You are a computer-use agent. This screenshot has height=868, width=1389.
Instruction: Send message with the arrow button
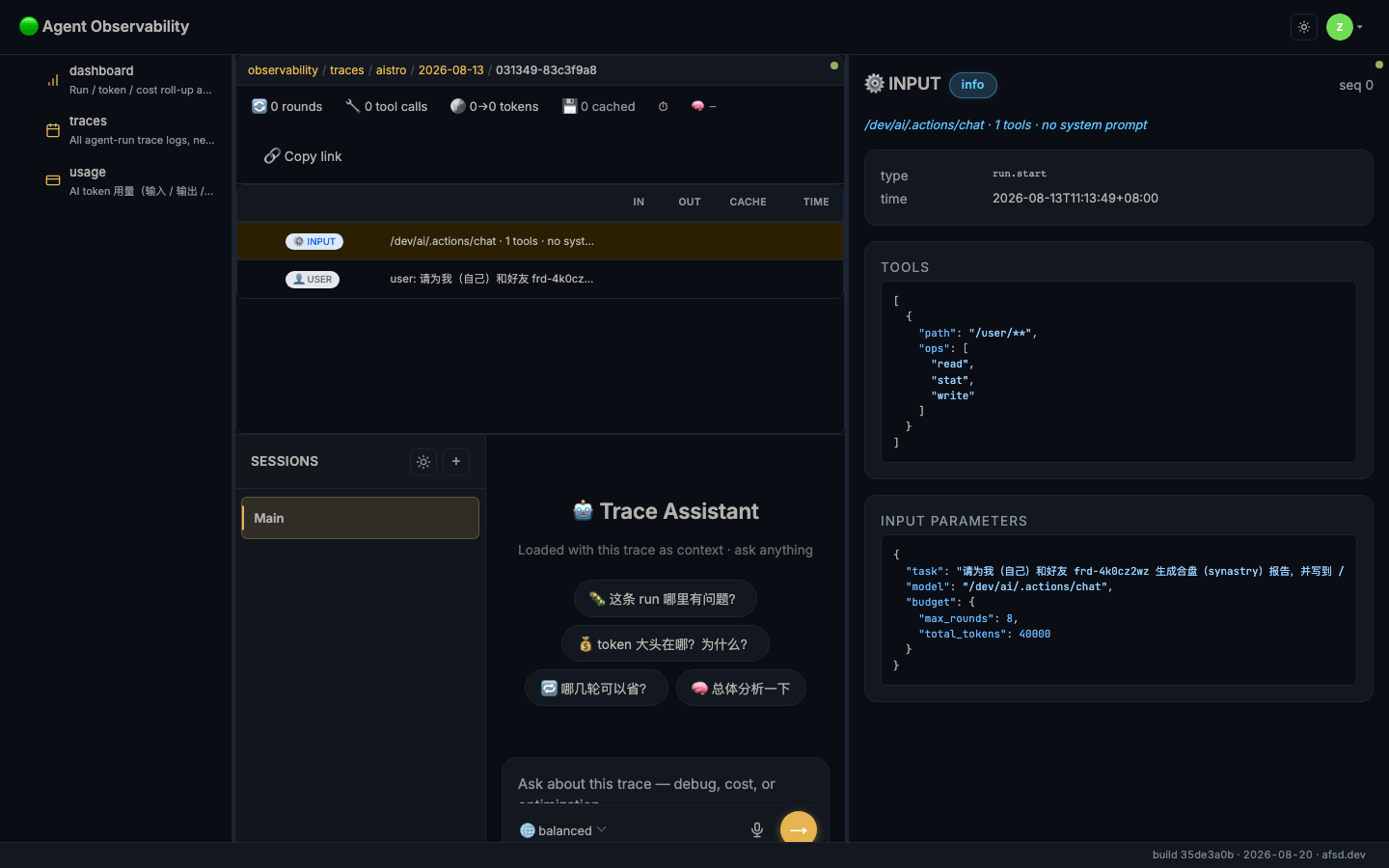click(799, 828)
